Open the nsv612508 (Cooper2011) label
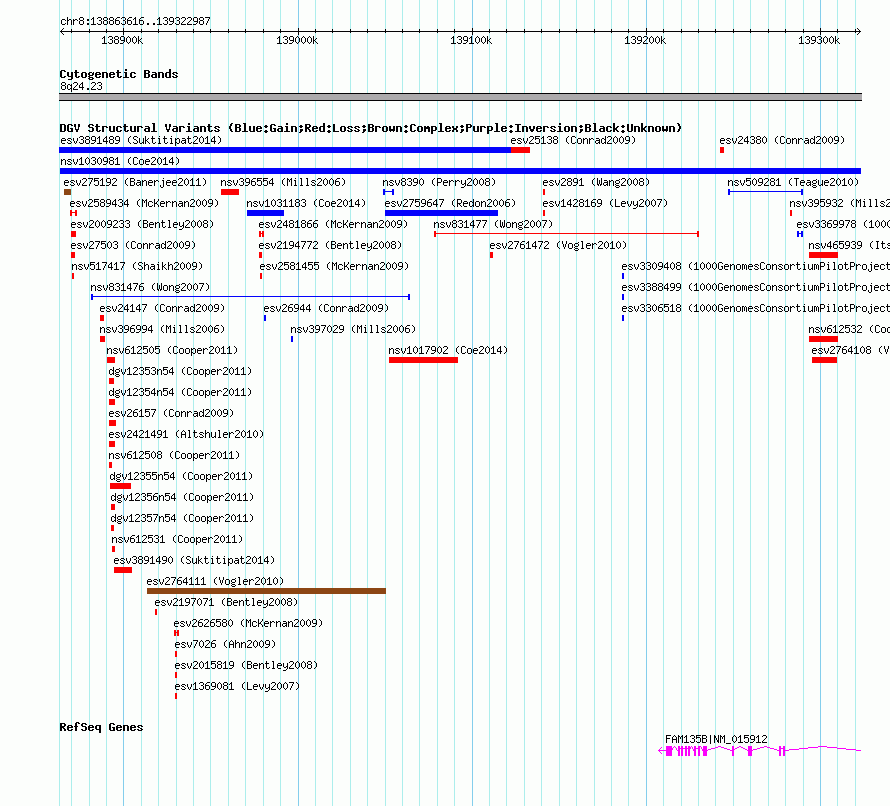Viewport: 890px width, 806px height. pyautogui.click(x=174, y=455)
